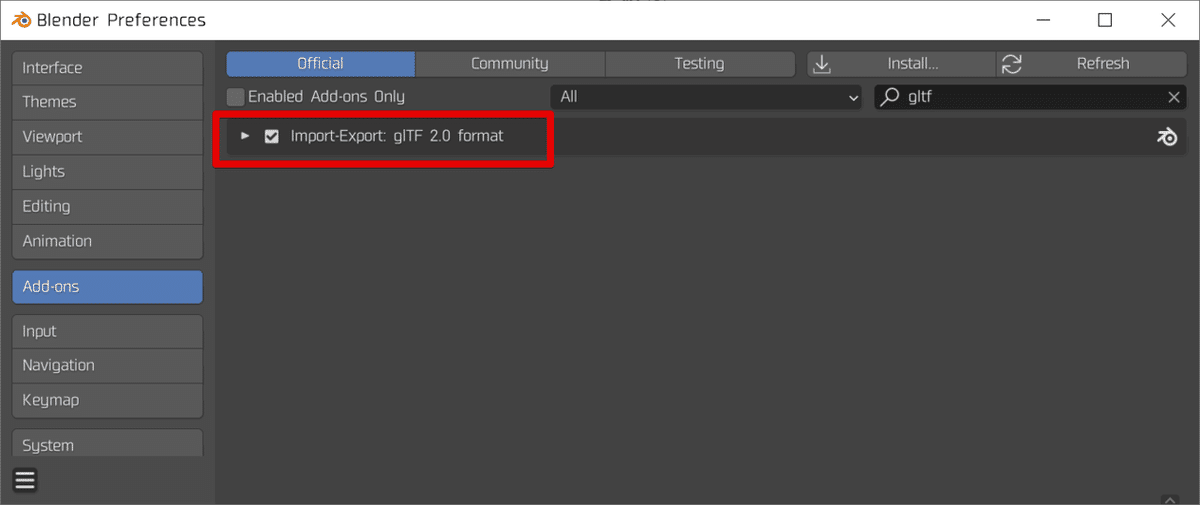The height and width of the screenshot is (505, 1200).
Task: Open the Themes preferences section
Action: pos(107,102)
